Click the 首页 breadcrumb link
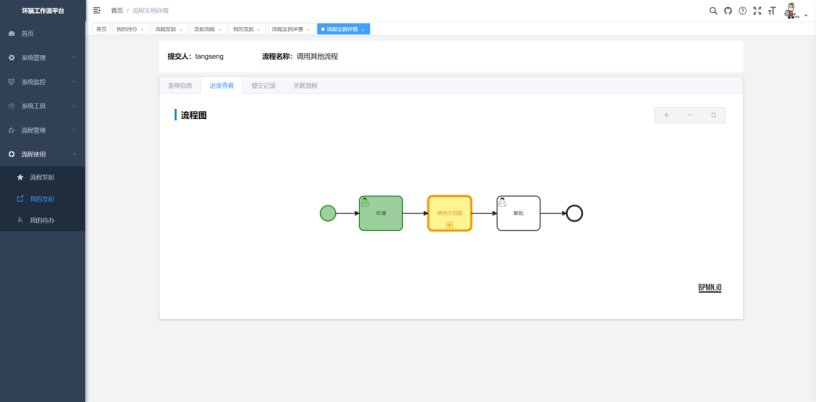The width and height of the screenshot is (817, 402). click(117, 10)
